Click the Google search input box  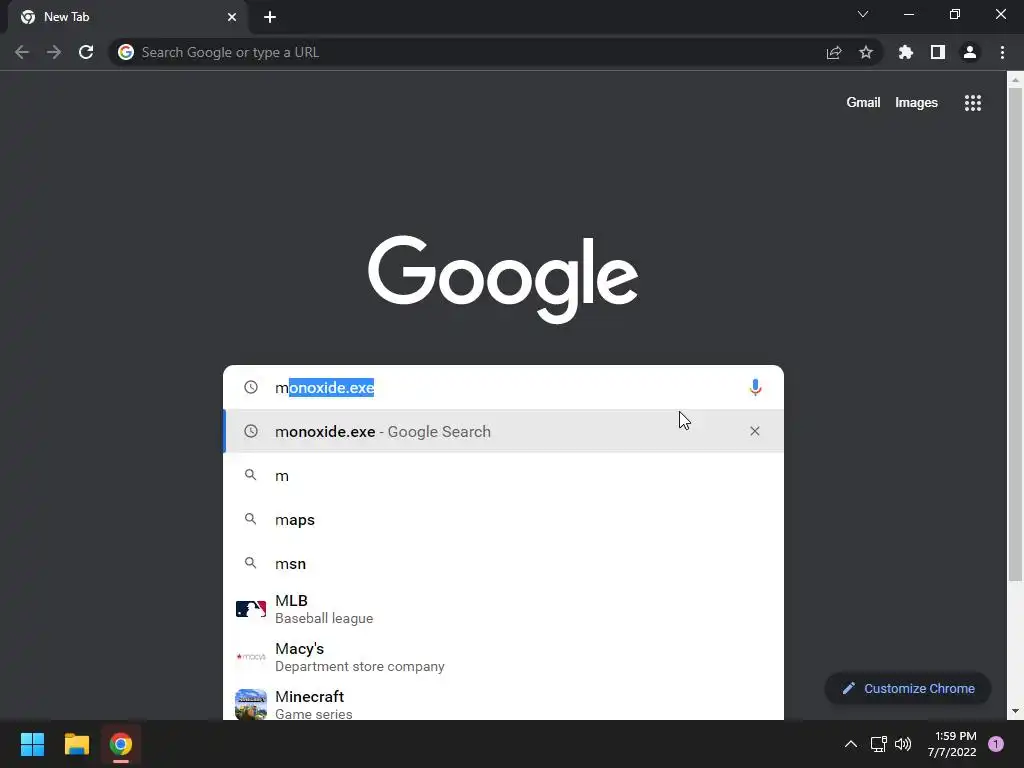(x=504, y=387)
